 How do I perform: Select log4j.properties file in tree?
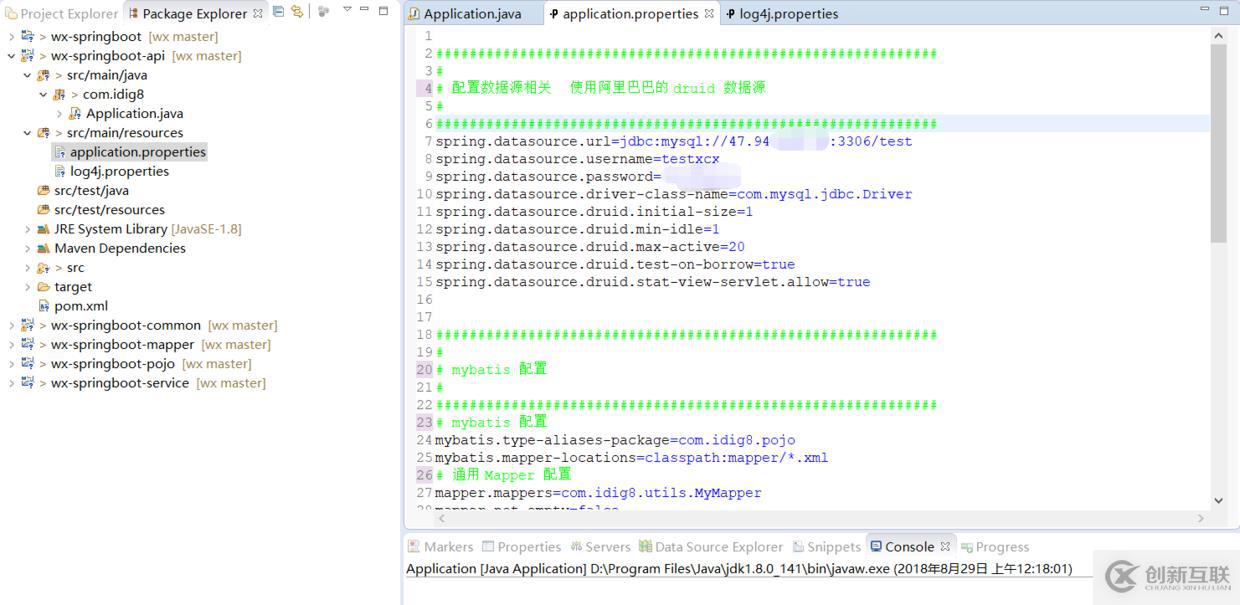coord(119,171)
